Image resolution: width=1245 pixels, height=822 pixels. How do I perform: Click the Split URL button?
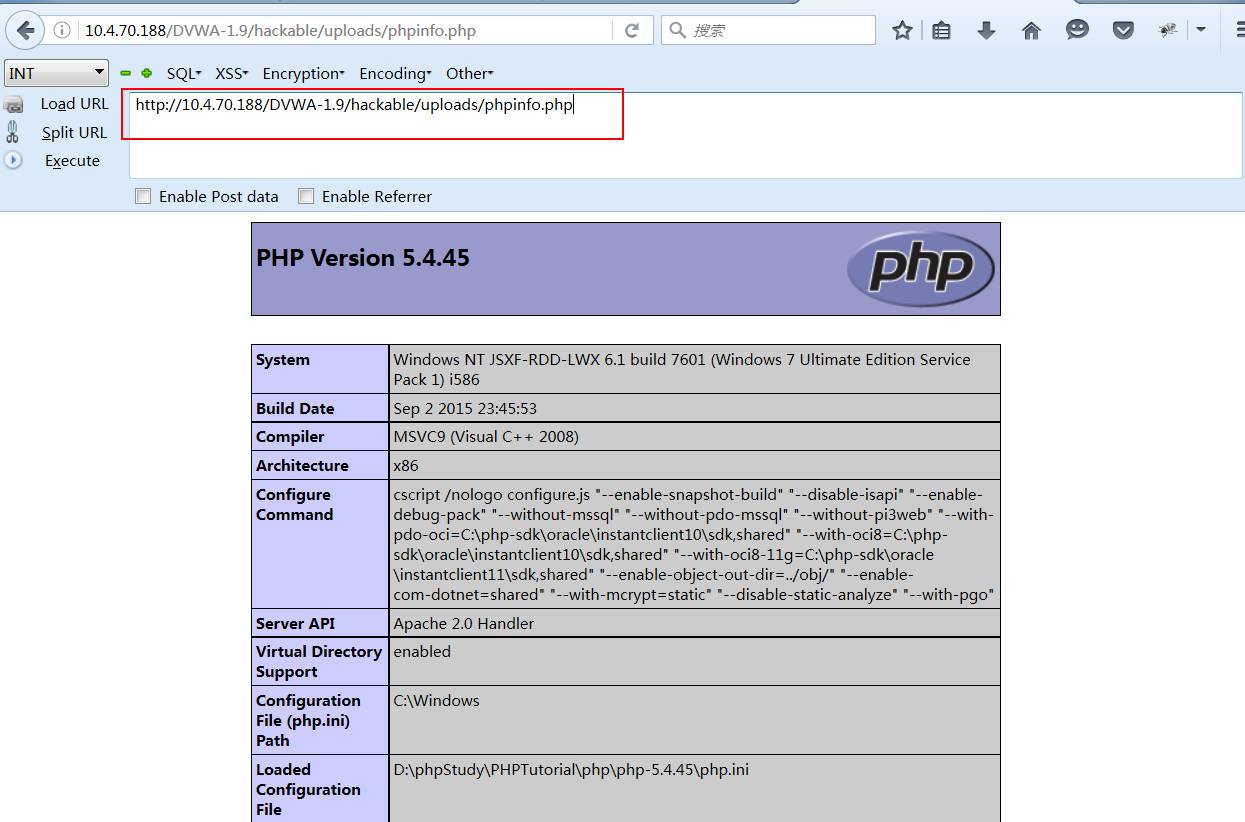click(x=74, y=132)
